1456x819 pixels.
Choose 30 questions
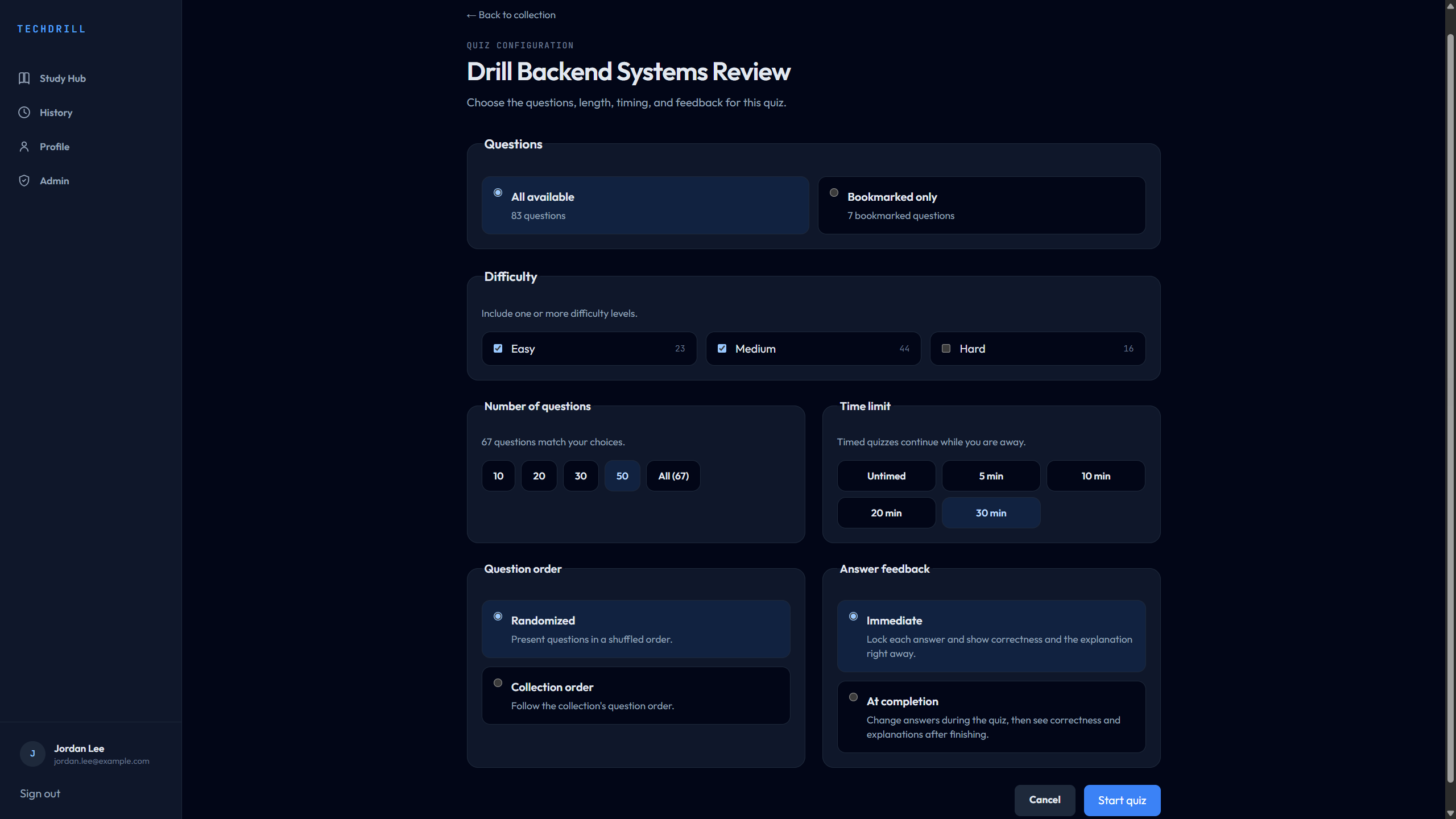pyautogui.click(x=581, y=476)
